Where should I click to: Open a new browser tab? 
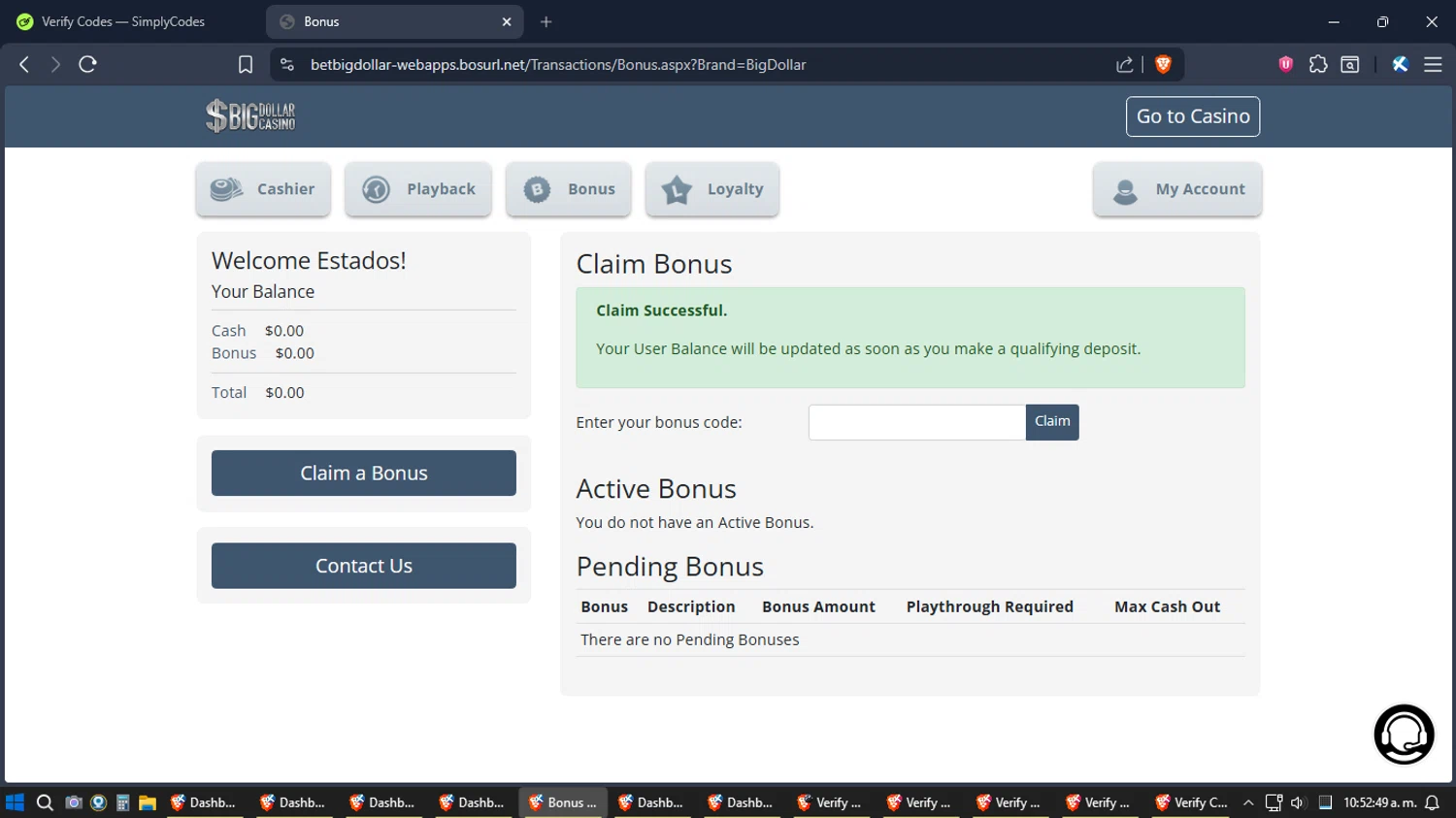(546, 21)
